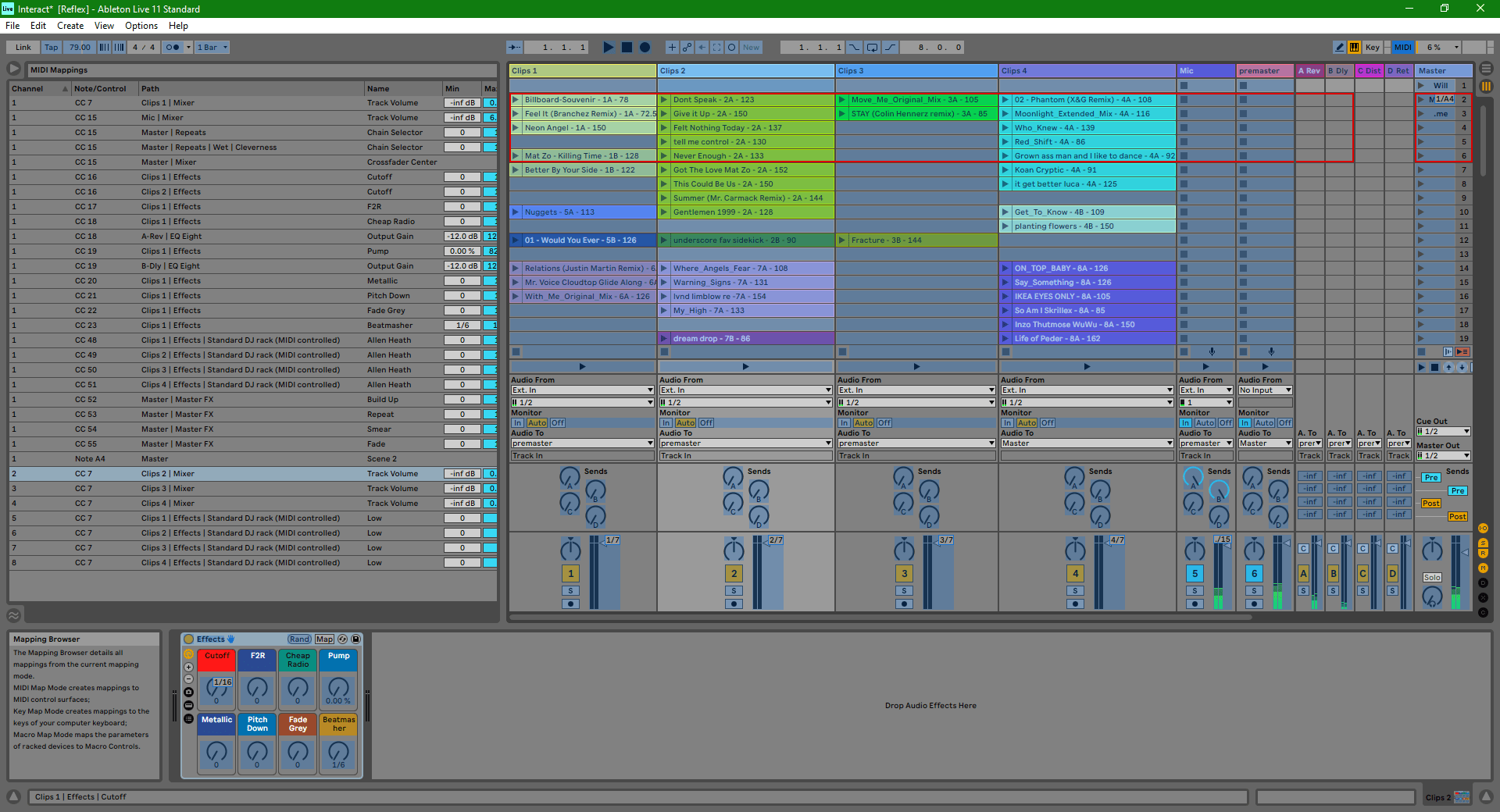Show the Mixer section via the M icon
Screen dimensions: 1500x812
[x=1483, y=568]
